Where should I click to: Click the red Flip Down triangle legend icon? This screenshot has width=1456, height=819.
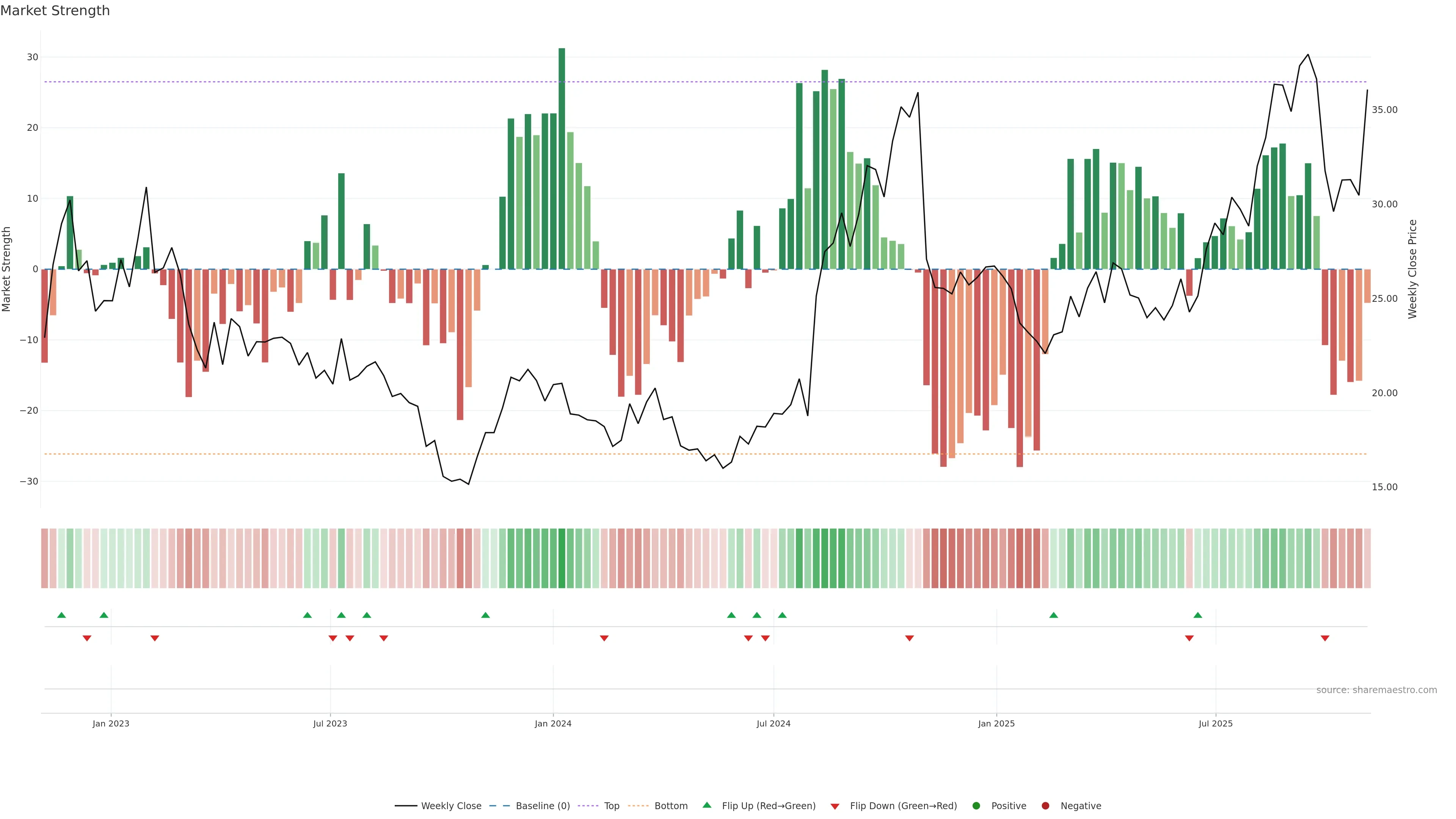pyautogui.click(x=835, y=806)
